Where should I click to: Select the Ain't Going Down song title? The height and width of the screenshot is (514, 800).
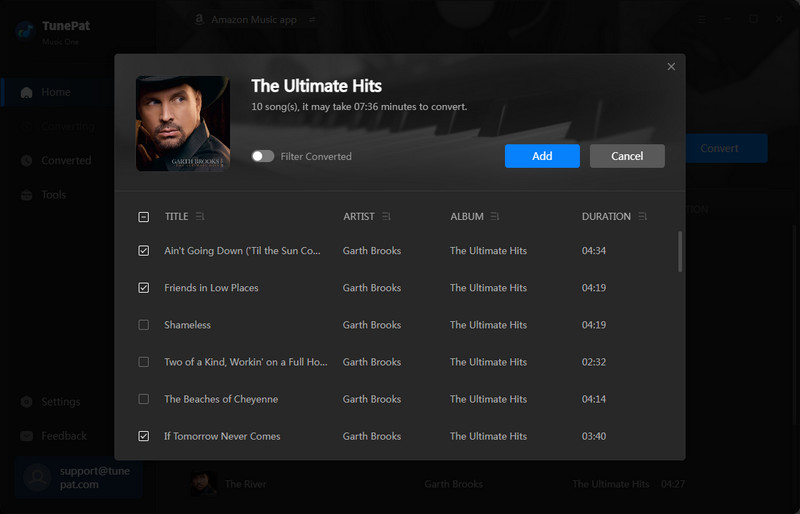[242, 251]
